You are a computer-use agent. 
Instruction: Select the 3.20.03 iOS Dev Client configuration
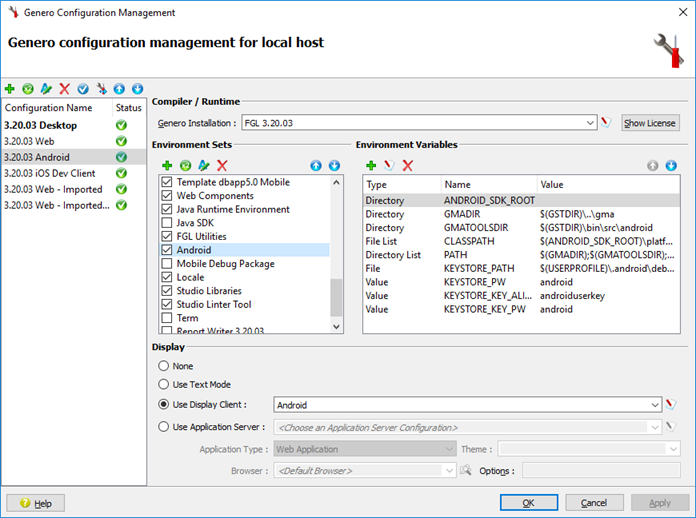point(57,173)
